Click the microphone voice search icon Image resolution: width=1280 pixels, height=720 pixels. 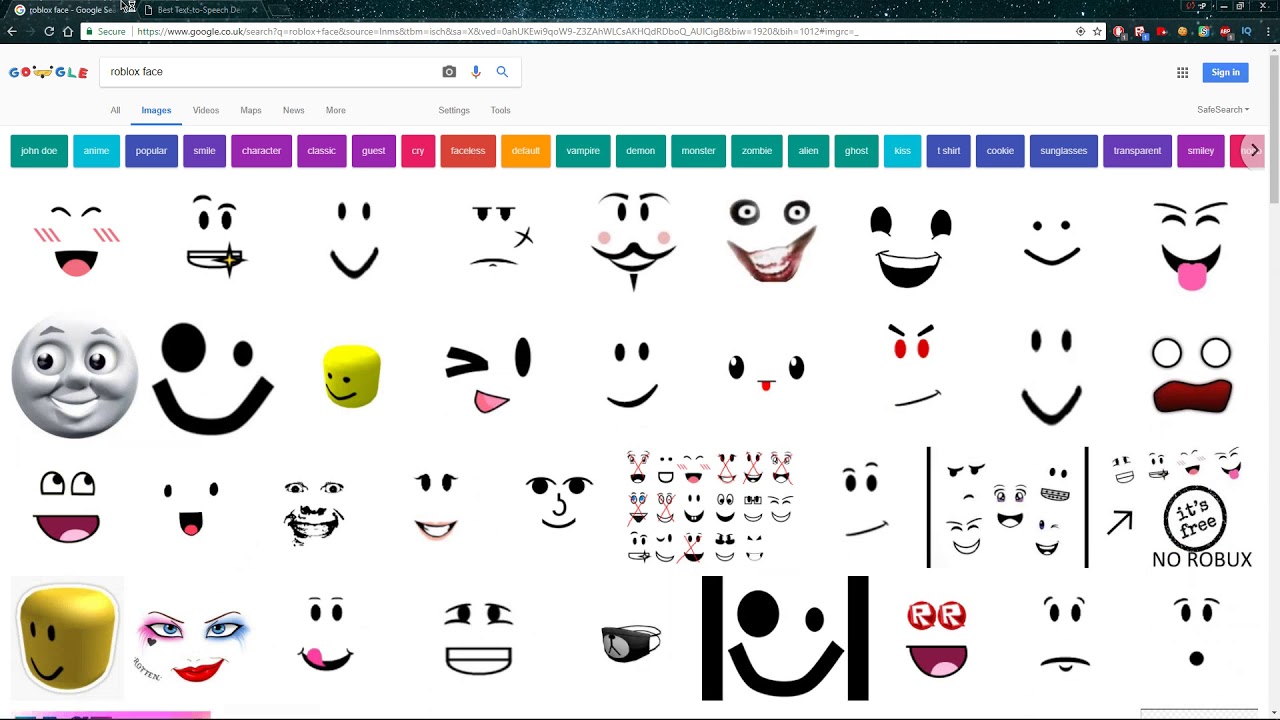[x=476, y=72]
